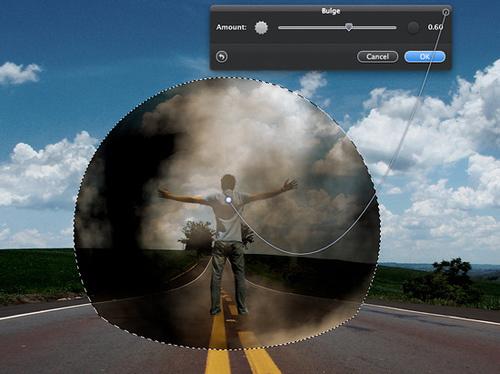The image size is (500, 374).
Task: Click the Amount slider thumb
Action: tap(349, 27)
